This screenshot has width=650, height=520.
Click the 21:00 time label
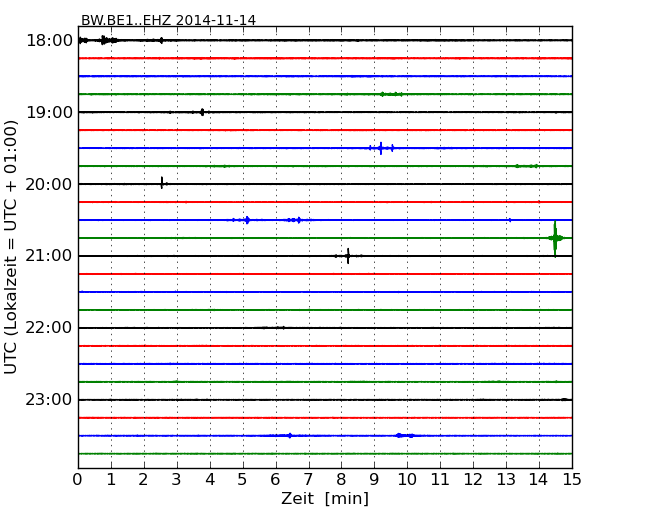click(x=49, y=256)
